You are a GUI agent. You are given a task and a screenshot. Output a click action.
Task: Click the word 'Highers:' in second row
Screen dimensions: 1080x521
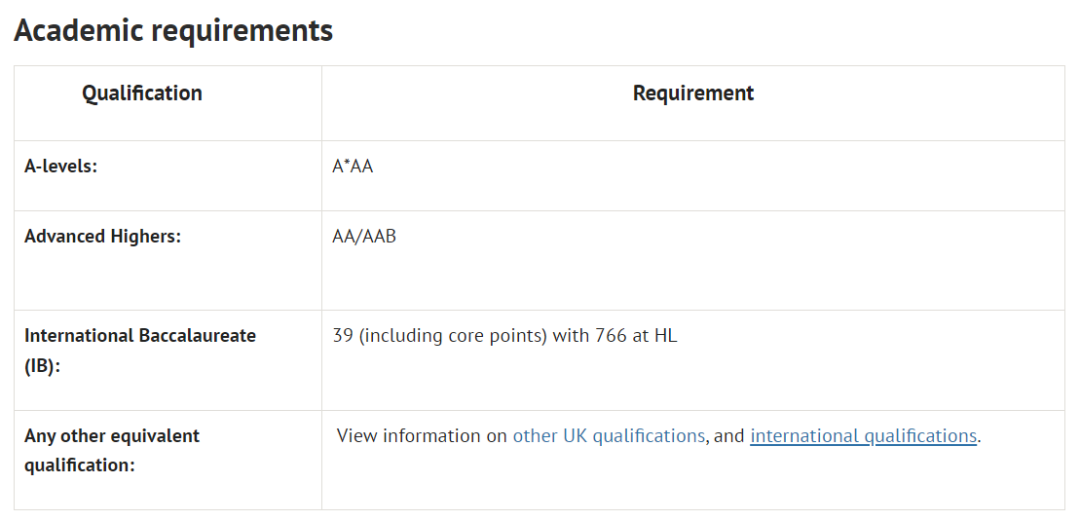pyautogui.click(x=147, y=236)
